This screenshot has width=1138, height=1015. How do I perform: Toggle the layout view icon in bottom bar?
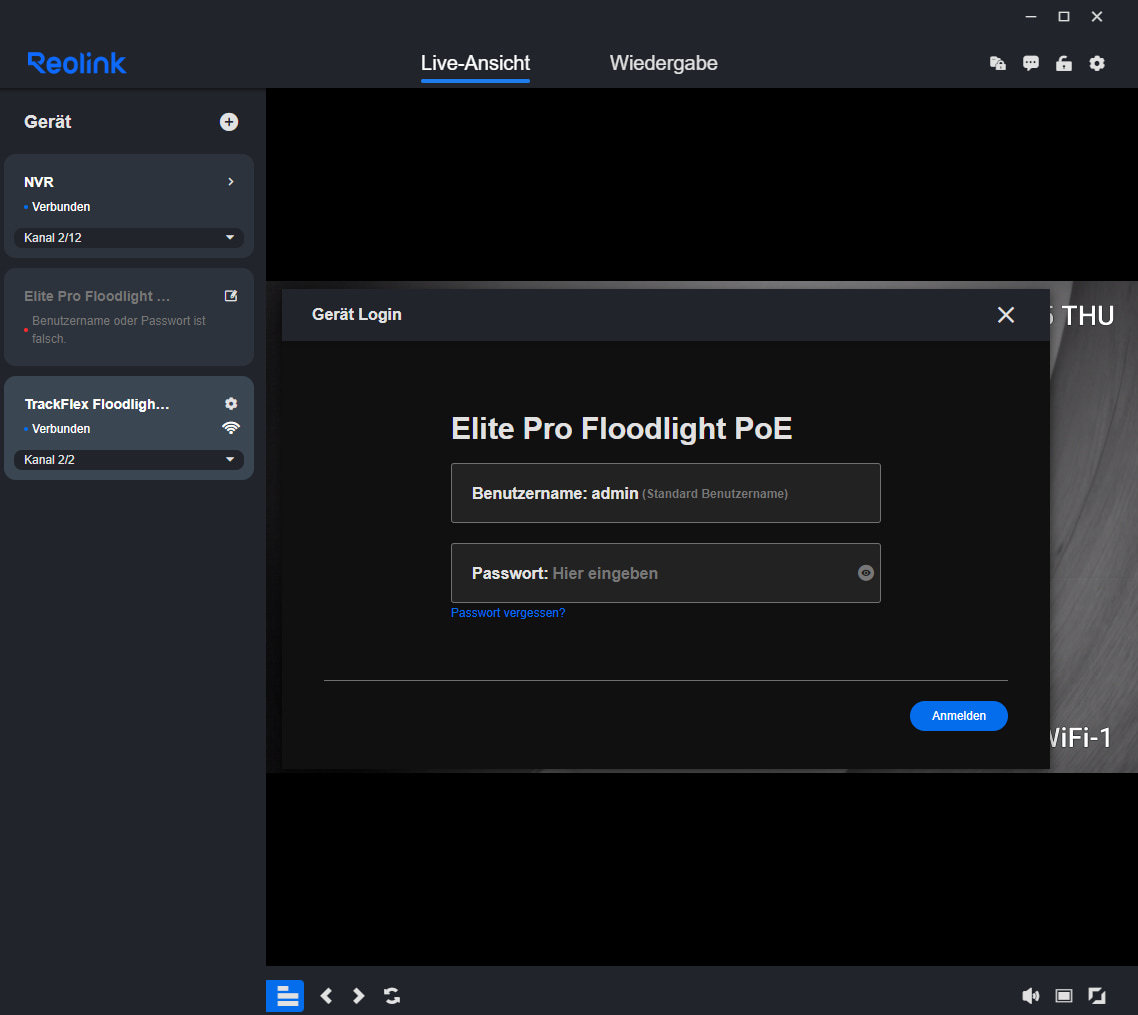tap(285, 995)
